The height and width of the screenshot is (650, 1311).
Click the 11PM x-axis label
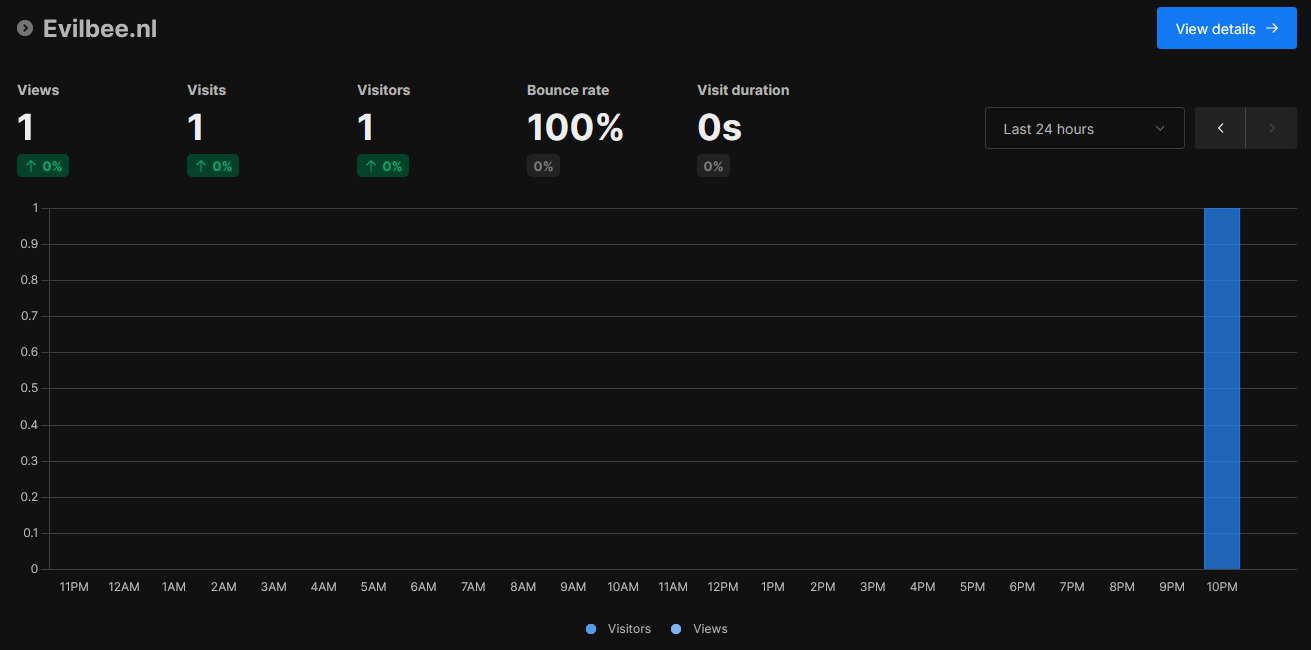coord(74,587)
